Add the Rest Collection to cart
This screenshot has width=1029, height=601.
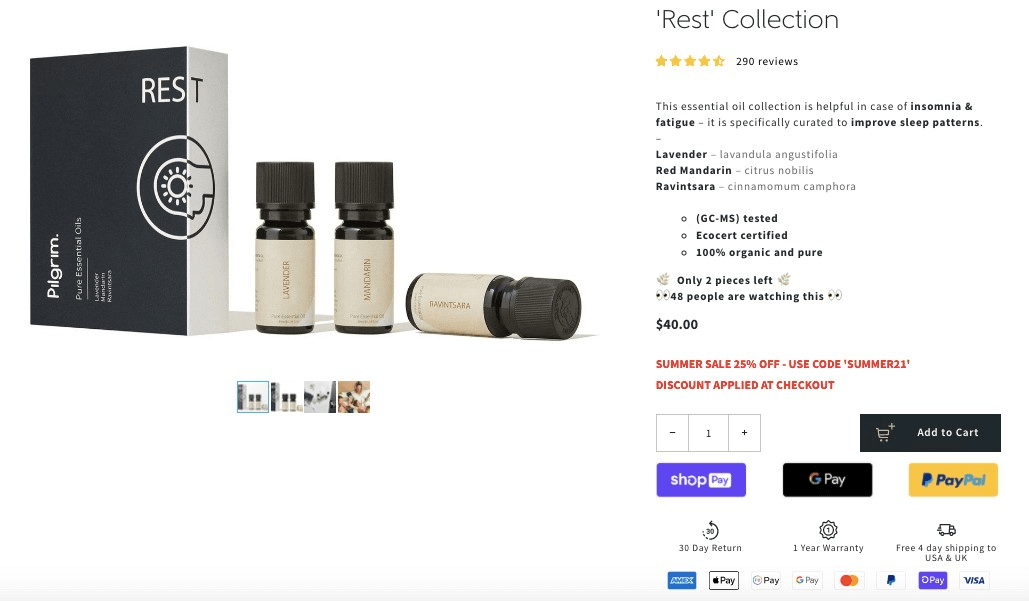930,433
